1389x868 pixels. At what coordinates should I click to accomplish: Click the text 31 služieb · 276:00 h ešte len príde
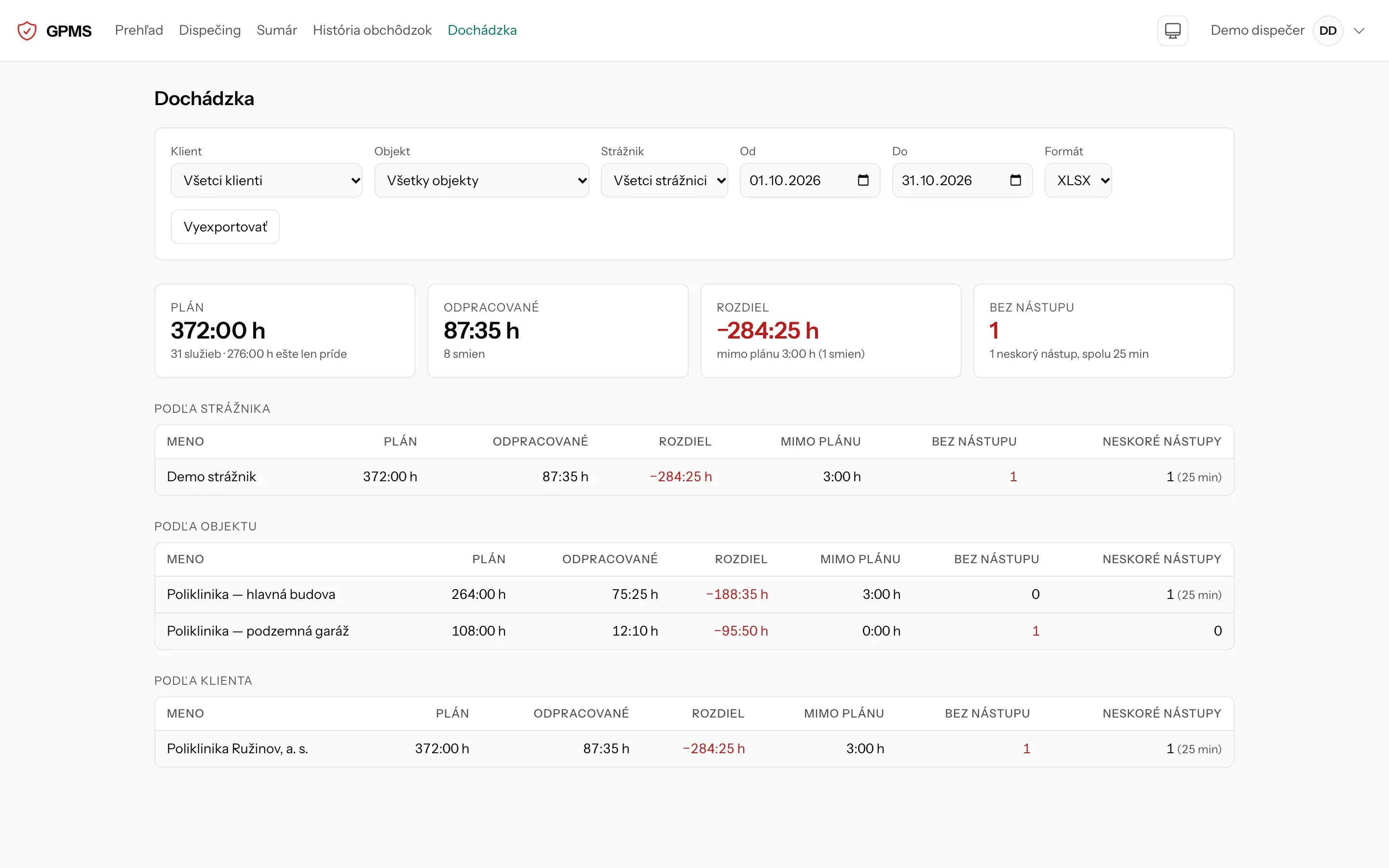pos(259,353)
